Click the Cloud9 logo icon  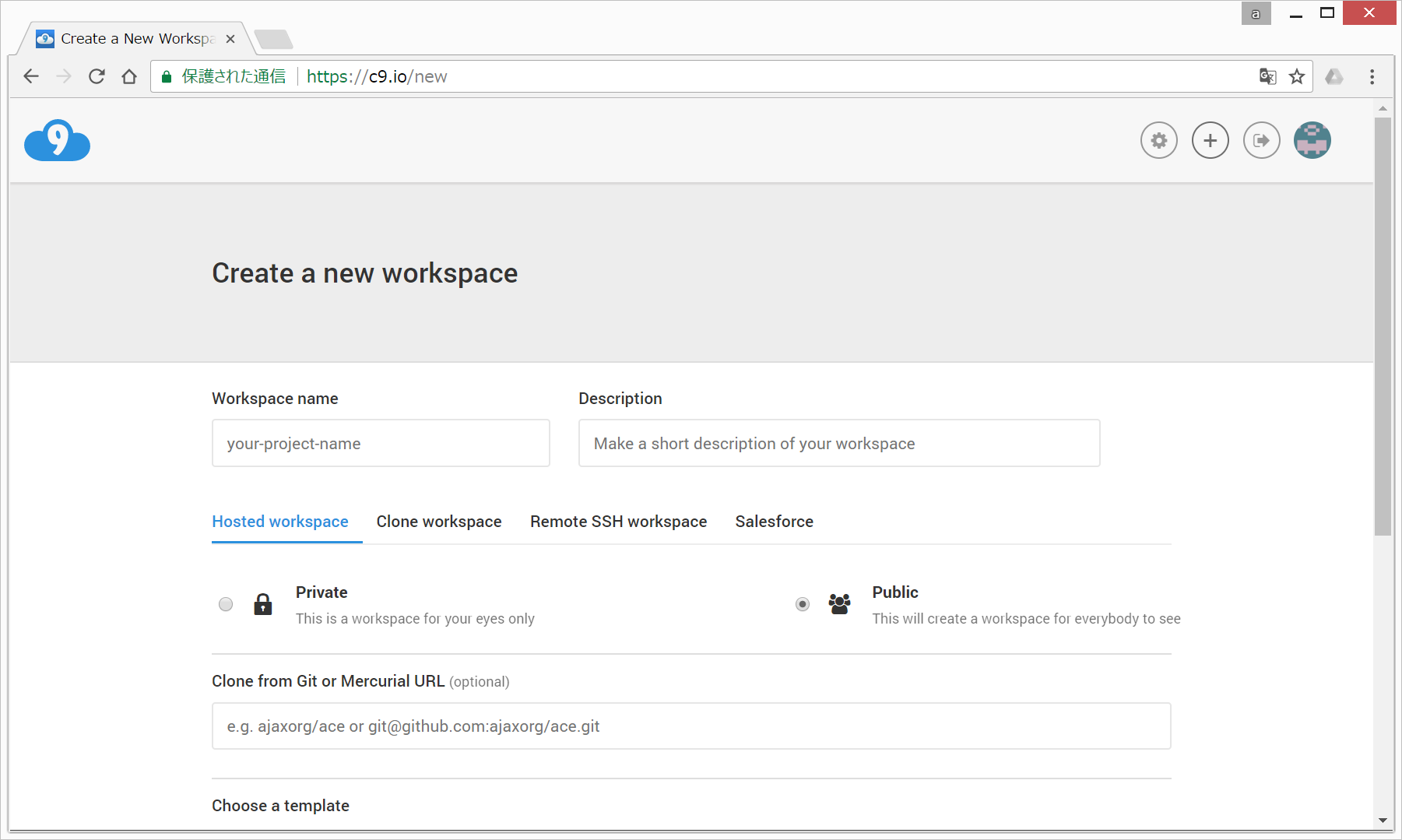click(x=57, y=141)
